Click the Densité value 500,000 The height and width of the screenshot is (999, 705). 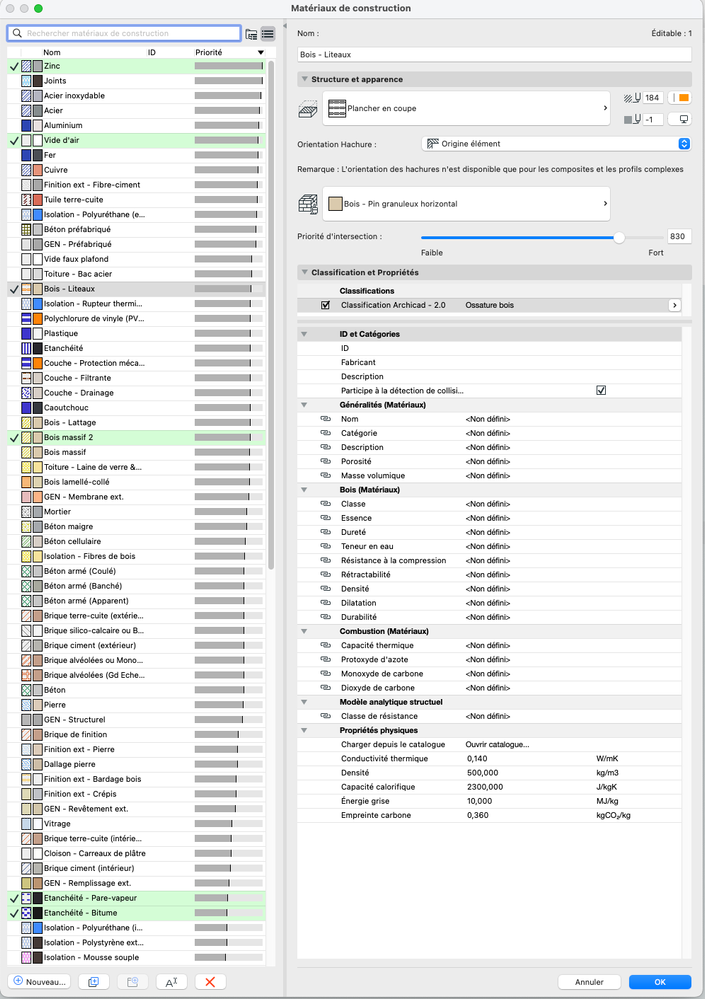482,773
